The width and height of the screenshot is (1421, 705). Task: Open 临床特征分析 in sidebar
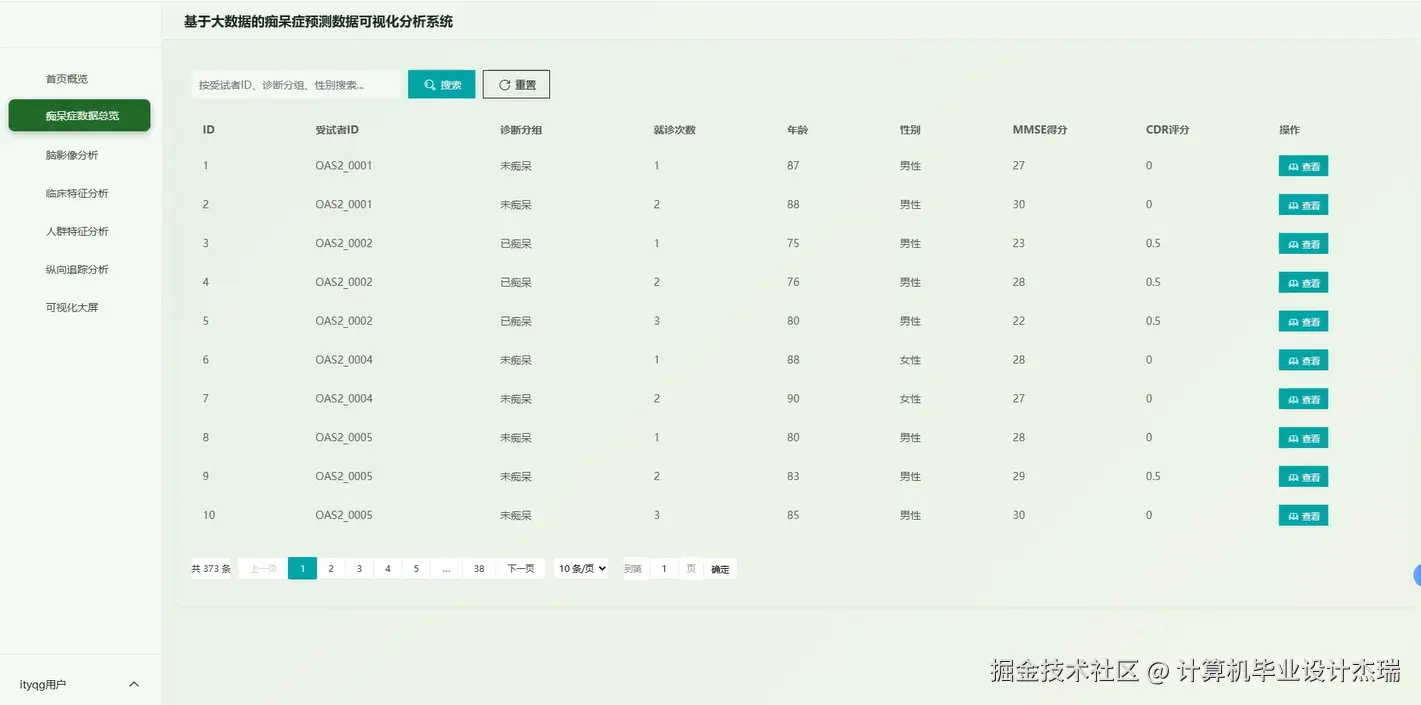77,193
